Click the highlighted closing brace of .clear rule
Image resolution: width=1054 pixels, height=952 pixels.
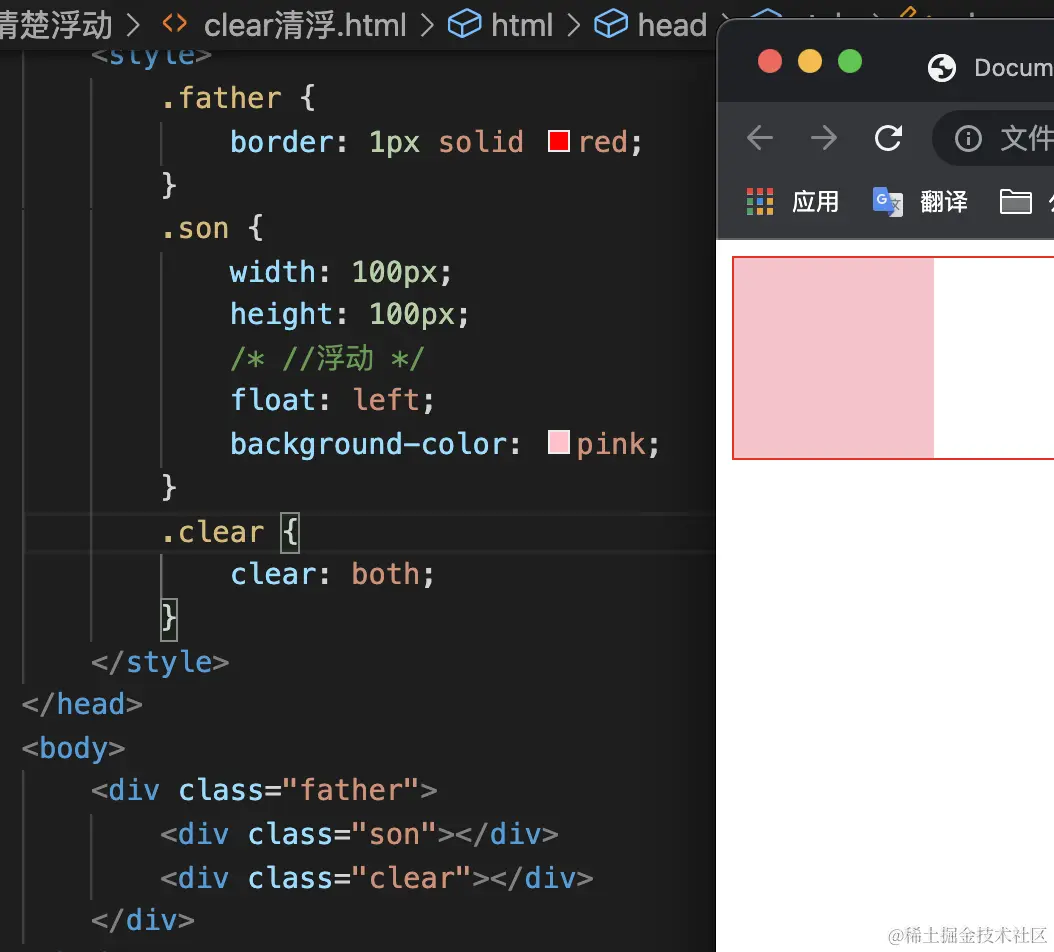(x=169, y=619)
